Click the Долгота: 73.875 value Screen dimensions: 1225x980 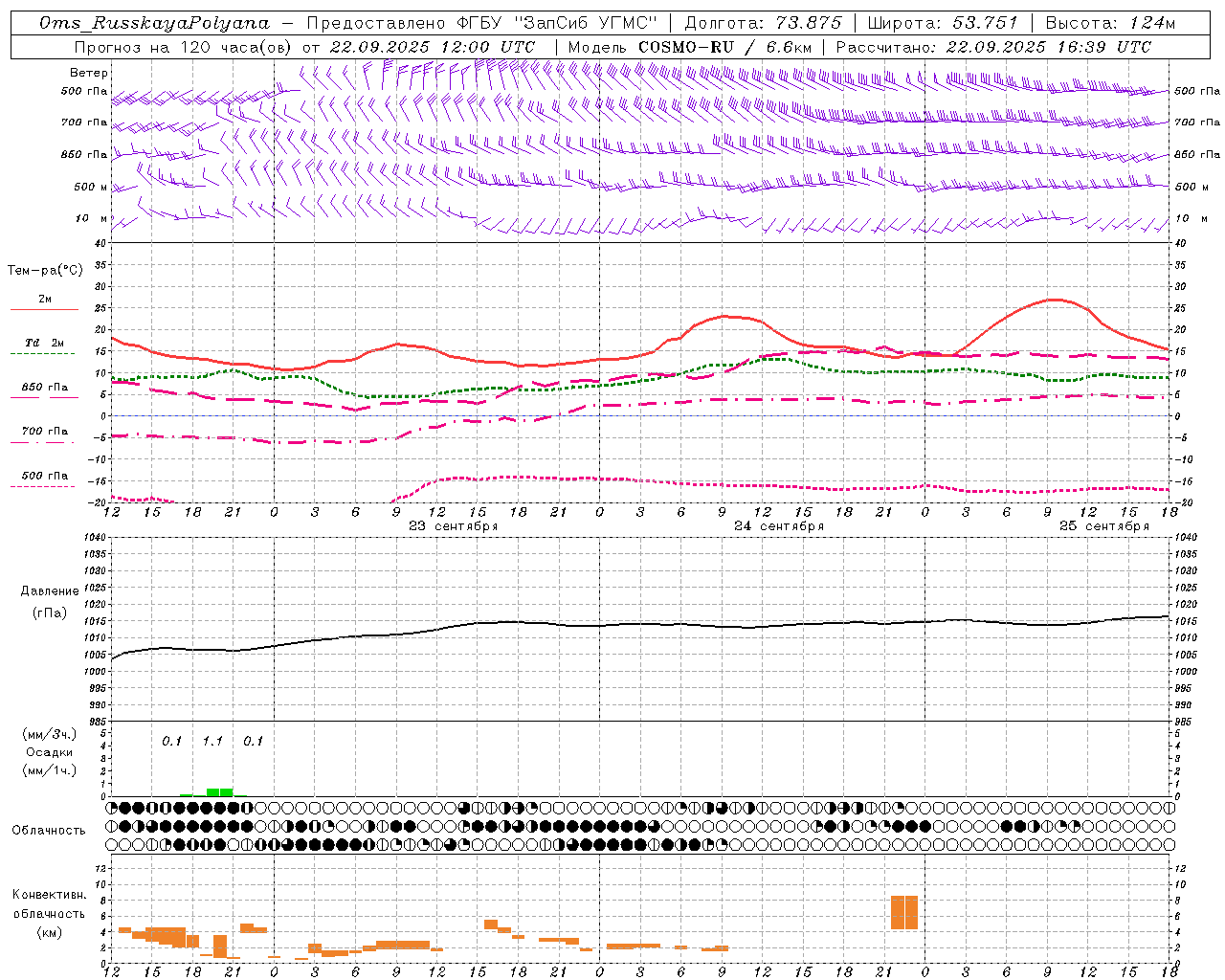coord(763,23)
